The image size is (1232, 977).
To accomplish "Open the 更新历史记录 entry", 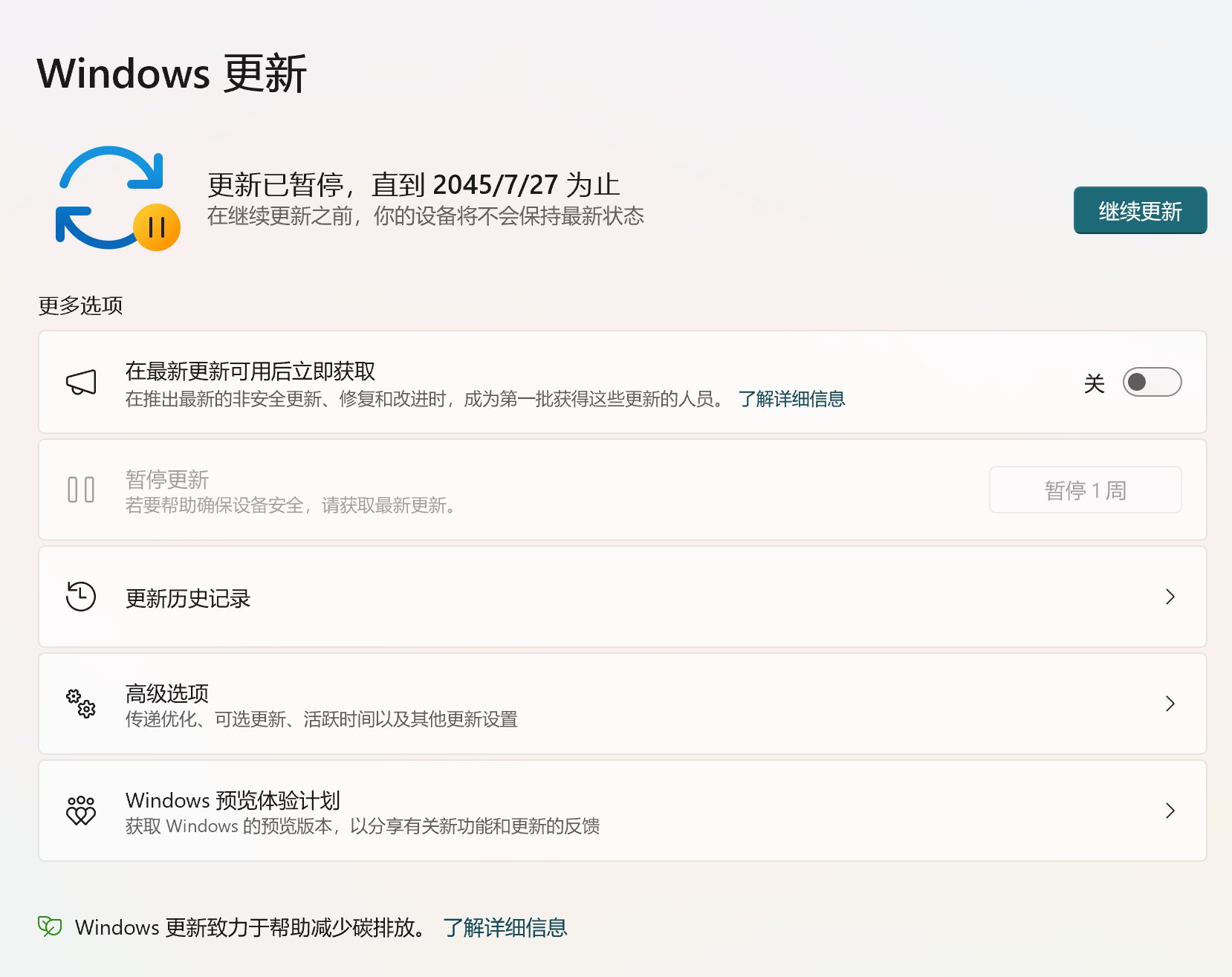I will pyautogui.click(x=188, y=598).
